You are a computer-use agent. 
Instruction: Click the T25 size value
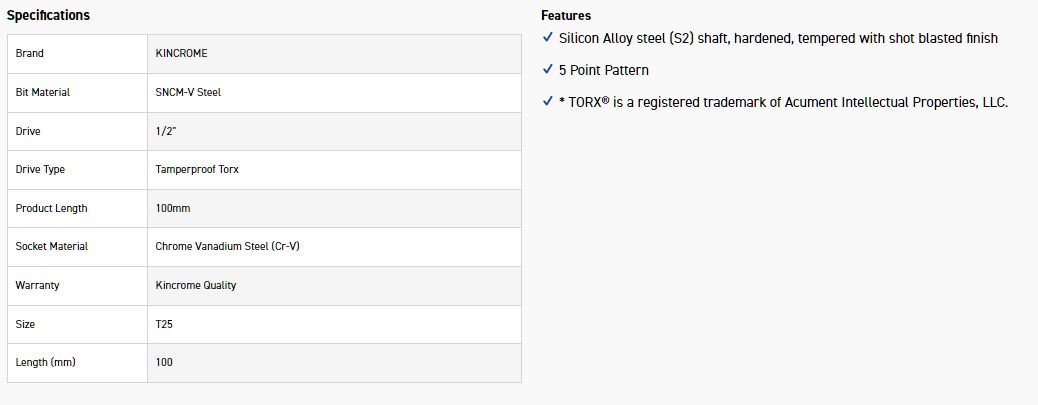[x=165, y=324]
